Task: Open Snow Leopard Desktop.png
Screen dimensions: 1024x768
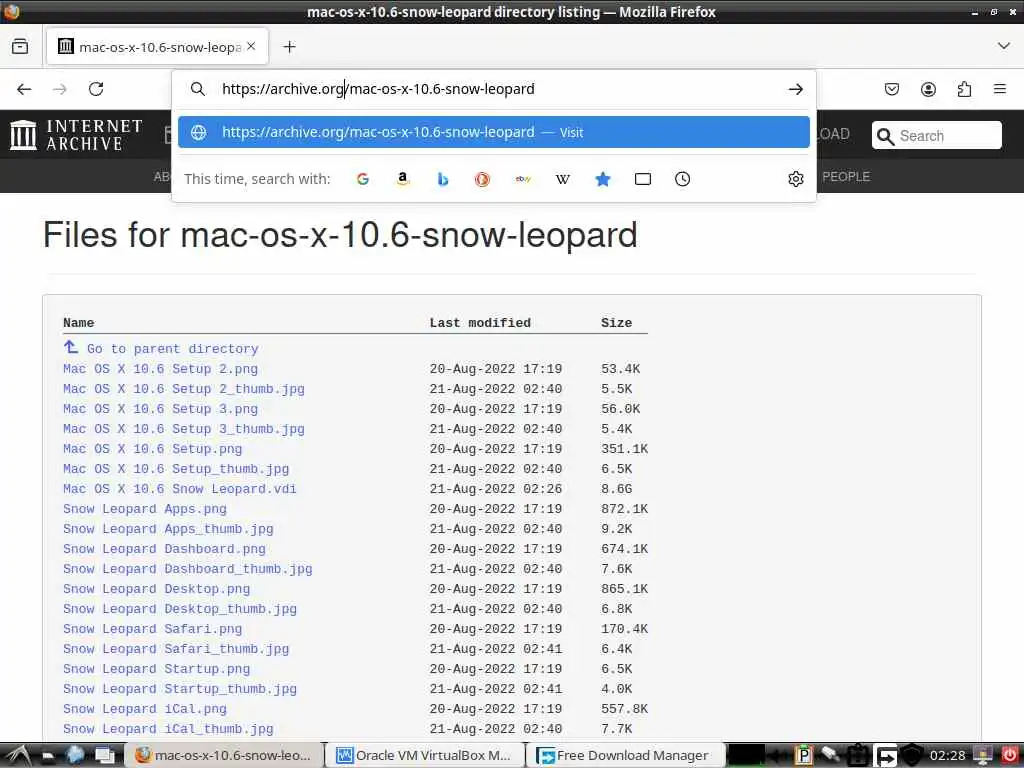Action: tap(156, 589)
